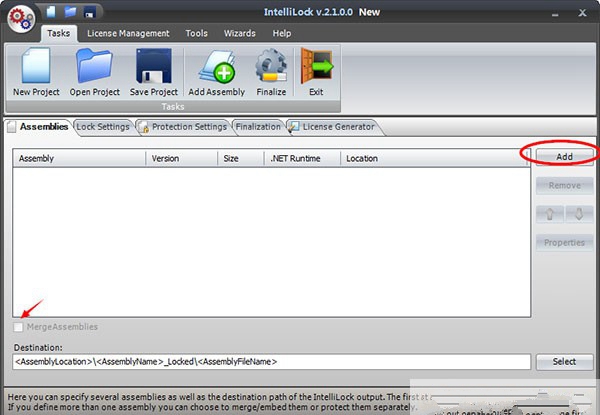Screen dimensions: 600x415
Task: Click the quick-access open folder icon
Action: 70,11
